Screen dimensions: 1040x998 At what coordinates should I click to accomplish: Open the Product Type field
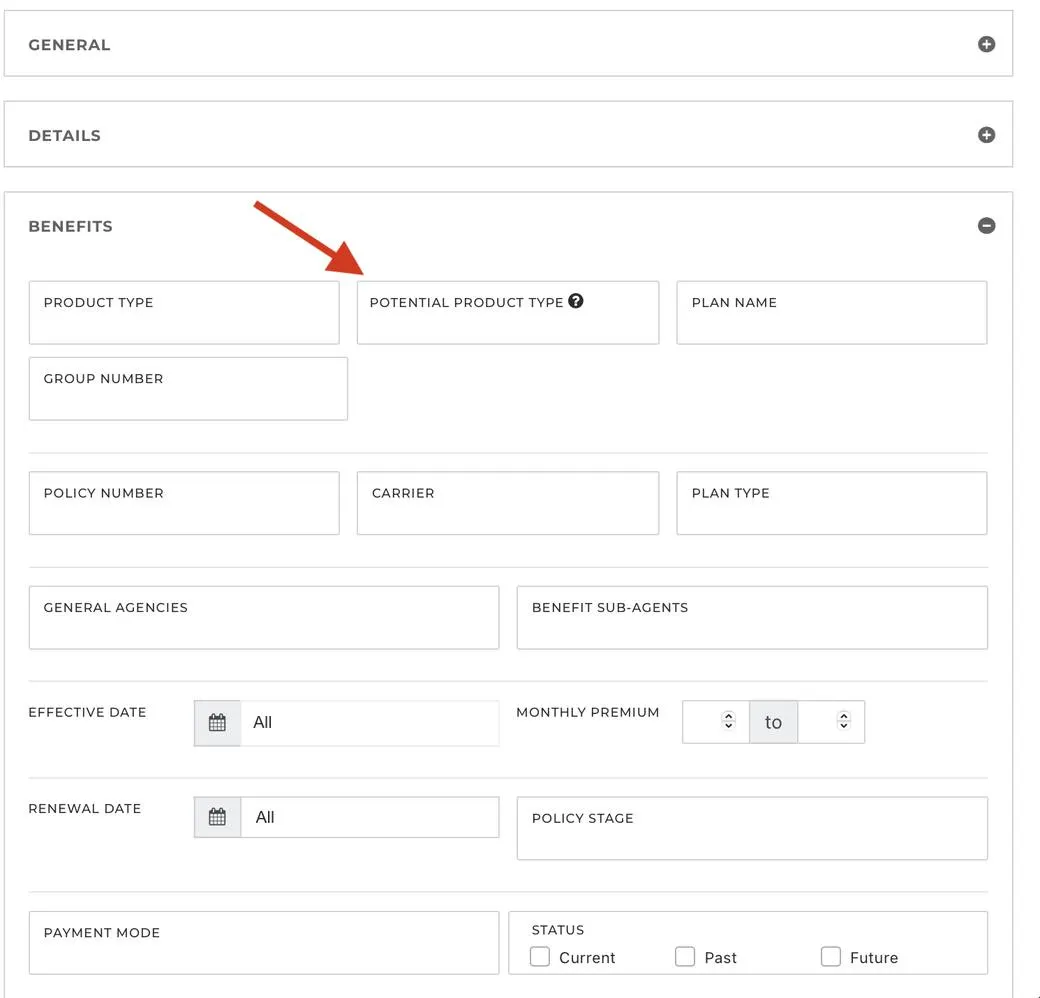click(184, 312)
